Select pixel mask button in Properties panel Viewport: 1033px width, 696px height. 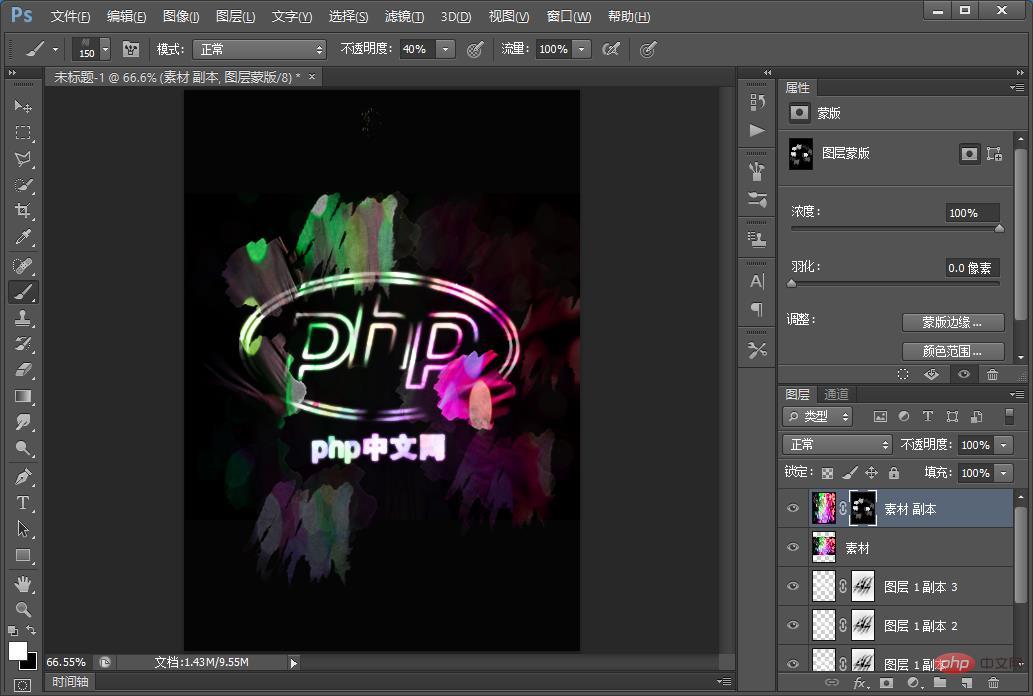coord(969,154)
